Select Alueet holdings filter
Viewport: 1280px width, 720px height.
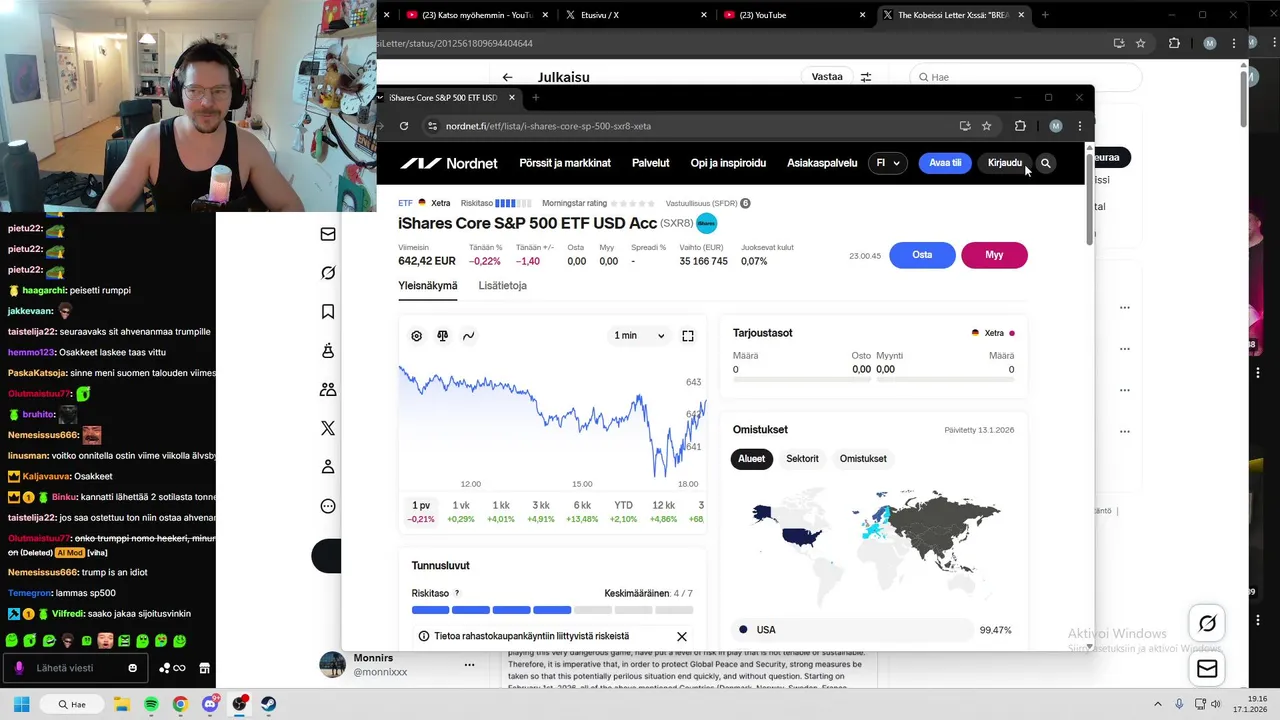751,459
